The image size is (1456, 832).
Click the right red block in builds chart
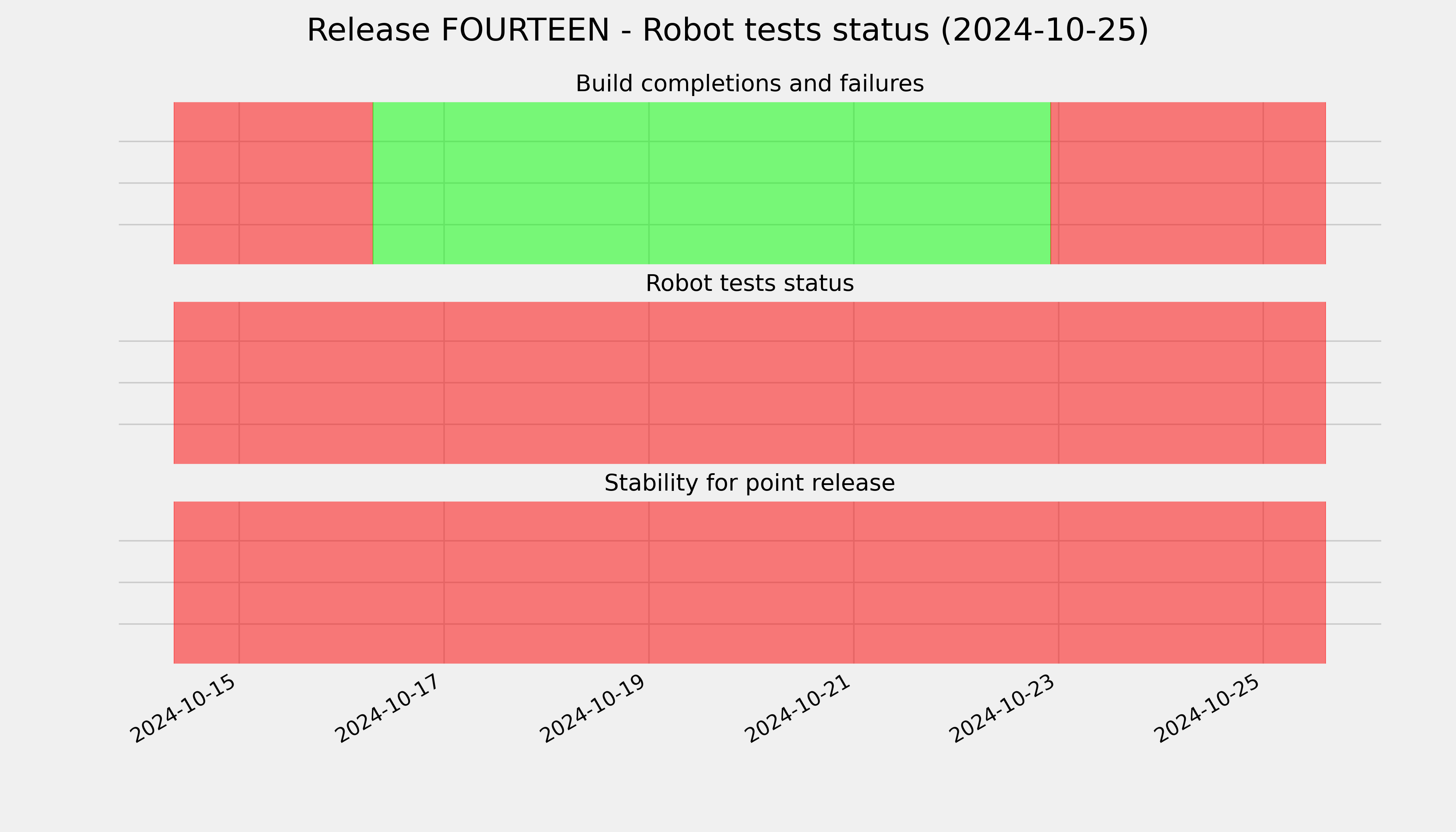coord(1188,183)
